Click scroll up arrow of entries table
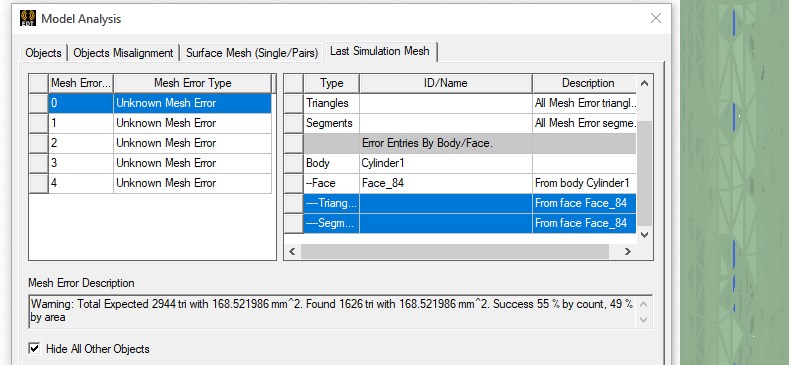 pos(644,83)
